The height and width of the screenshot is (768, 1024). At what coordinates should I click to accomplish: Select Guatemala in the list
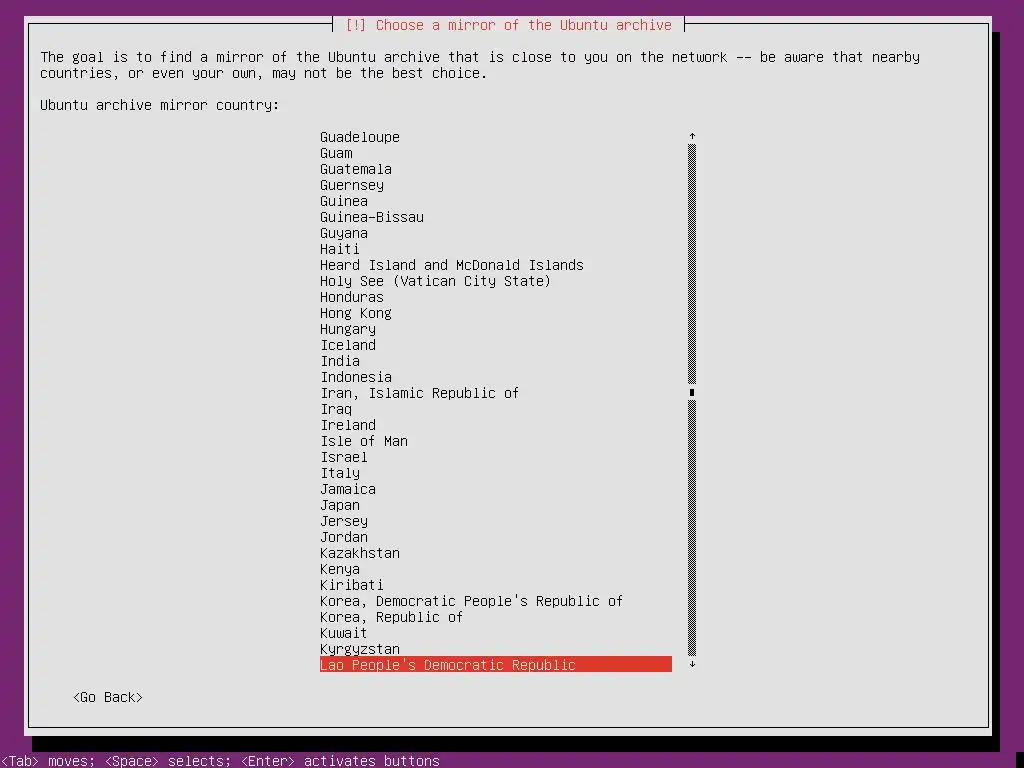(x=355, y=169)
